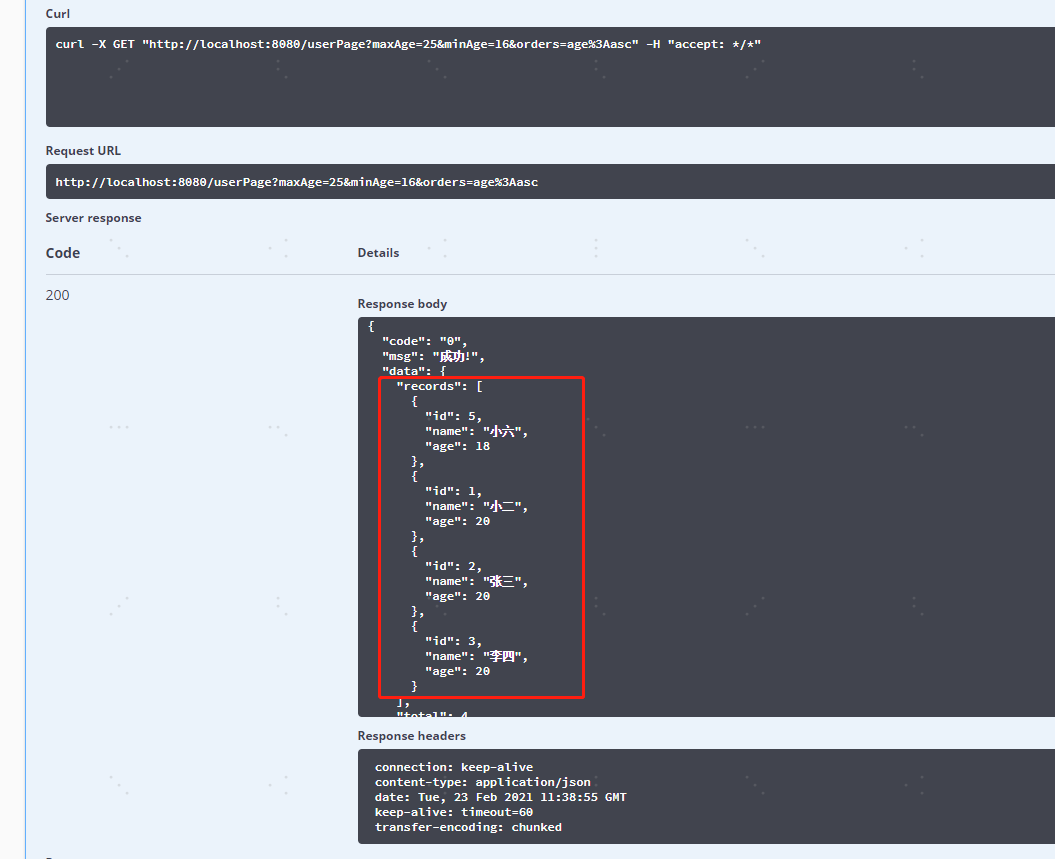
Task: Select the 200 status code
Action: click(58, 295)
